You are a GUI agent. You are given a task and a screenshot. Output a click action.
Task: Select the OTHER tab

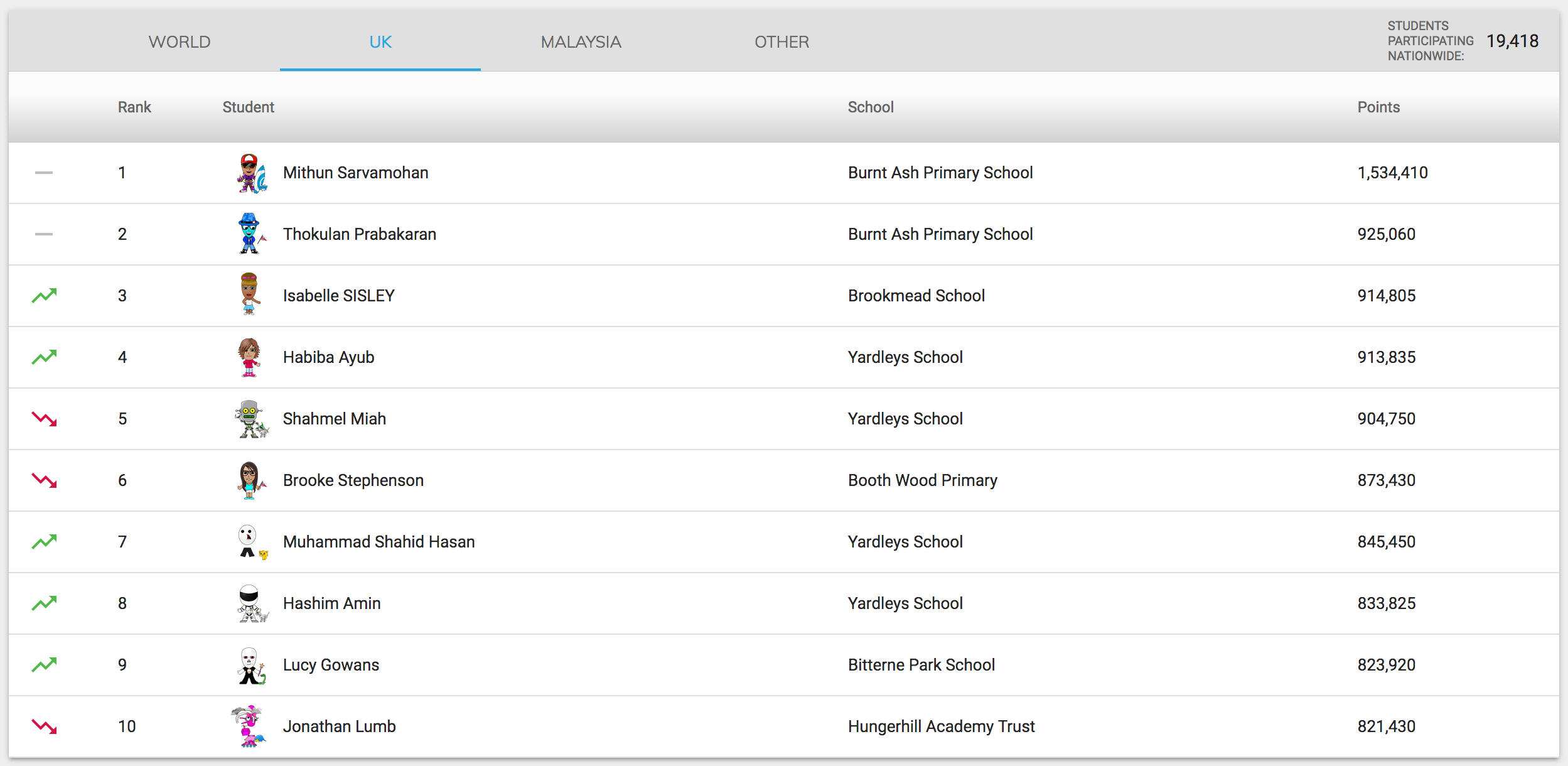click(781, 42)
